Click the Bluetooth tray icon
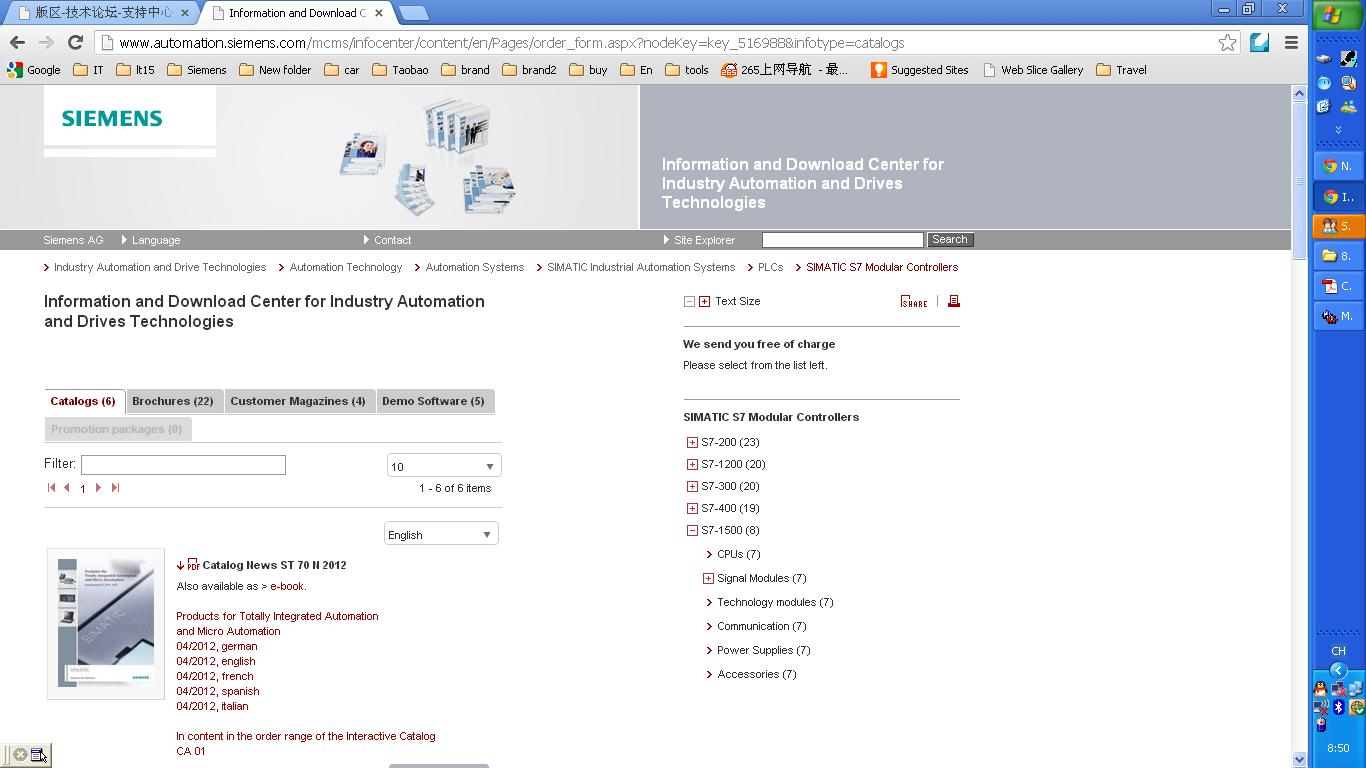This screenshot has width=1366, height=768. [x=1339, y=707]
